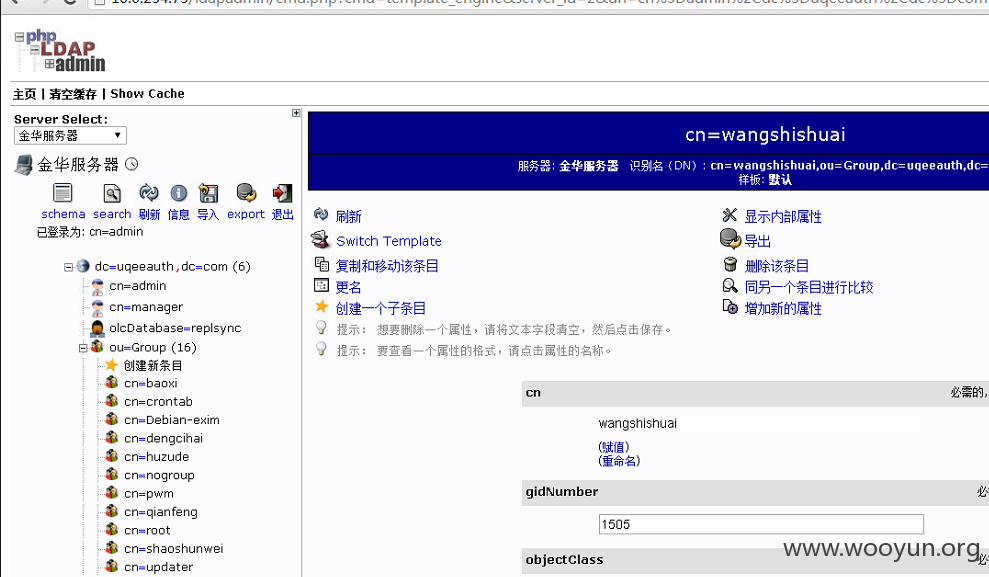Click the 刷新 link in entry actions
Viewport: 989px width, 577px height.
click(348, 217)
